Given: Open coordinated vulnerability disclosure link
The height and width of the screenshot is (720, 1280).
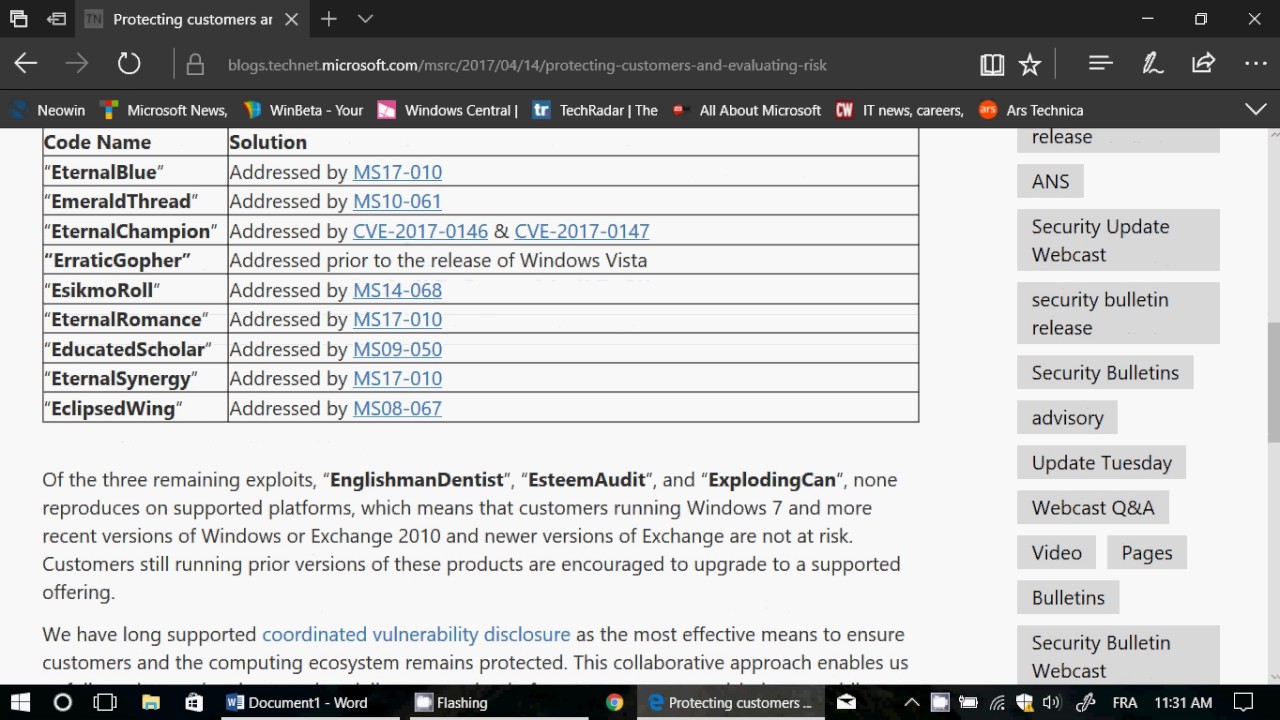Looking at the screenshot, I should [416, 634].
